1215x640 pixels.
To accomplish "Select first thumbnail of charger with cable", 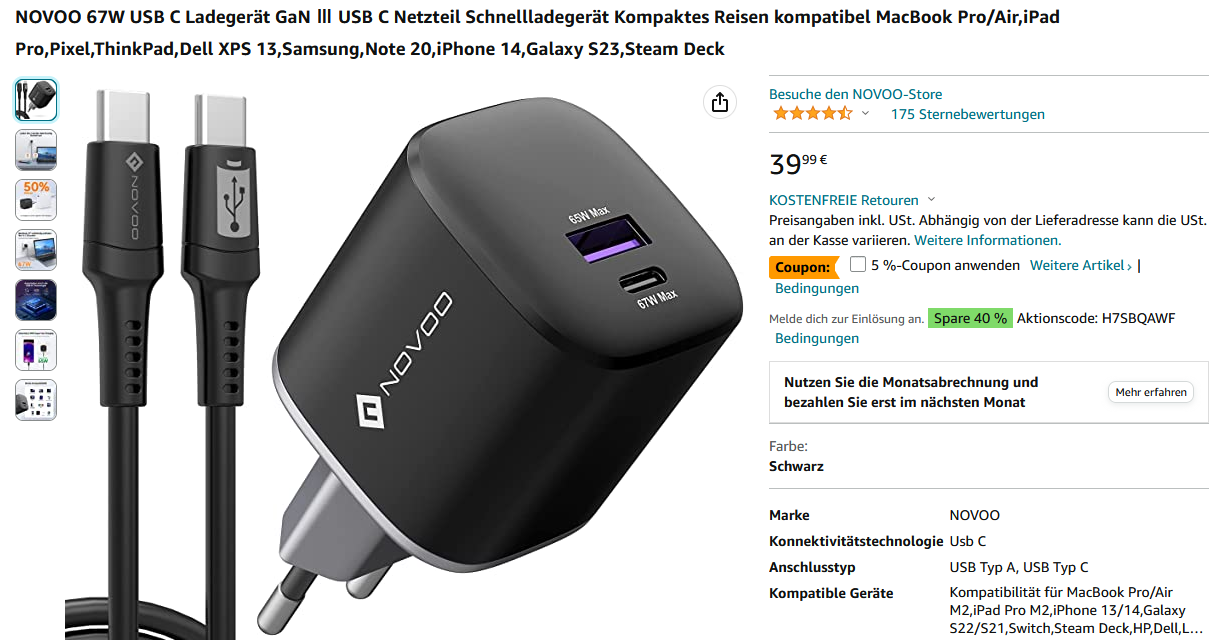I will coord(36,100).
